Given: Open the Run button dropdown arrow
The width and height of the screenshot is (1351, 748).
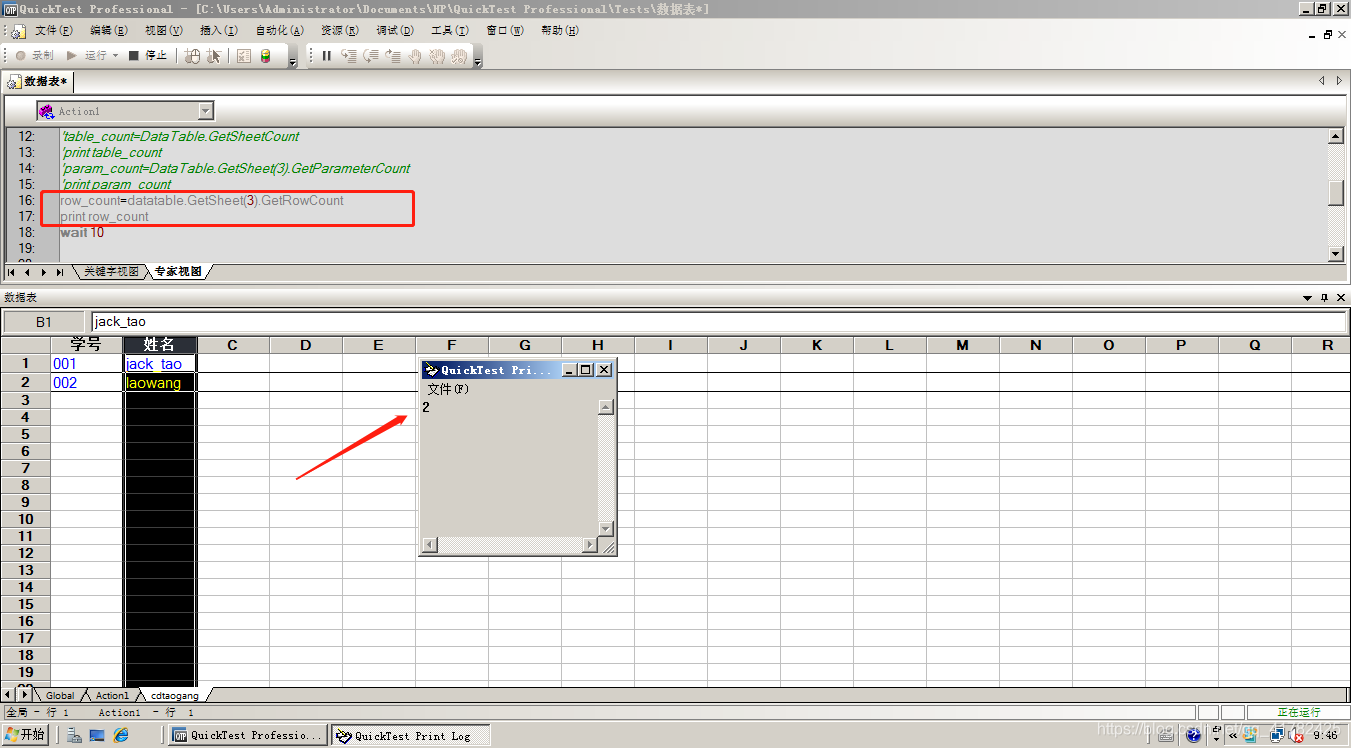Looking at the screenshot, I should 116,56.
